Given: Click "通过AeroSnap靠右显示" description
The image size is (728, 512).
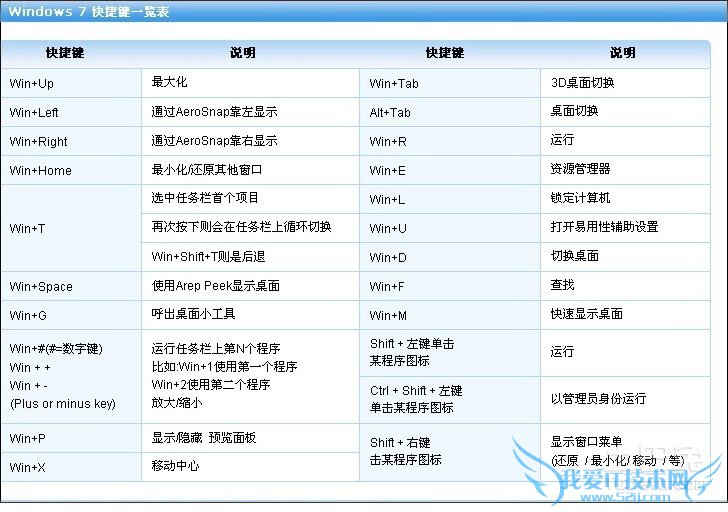Looking at the screenshot, I should 214,140.
